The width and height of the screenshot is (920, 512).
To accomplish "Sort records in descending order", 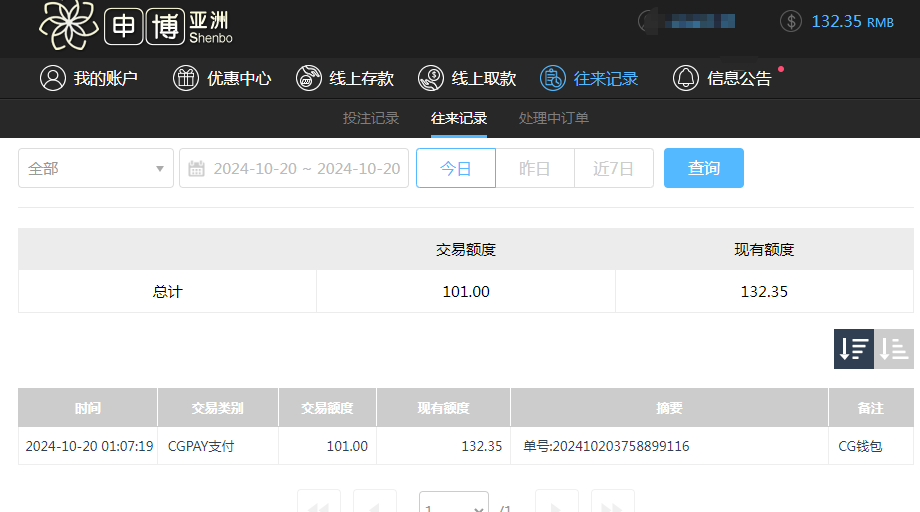I will (x=854, y=349).
